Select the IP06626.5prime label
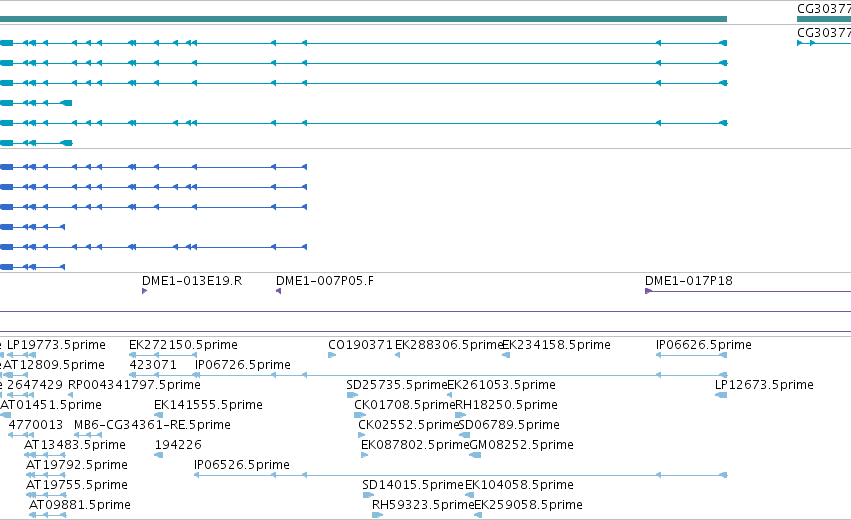This screenshot has height=520, width=851. [x=703, y=345]
